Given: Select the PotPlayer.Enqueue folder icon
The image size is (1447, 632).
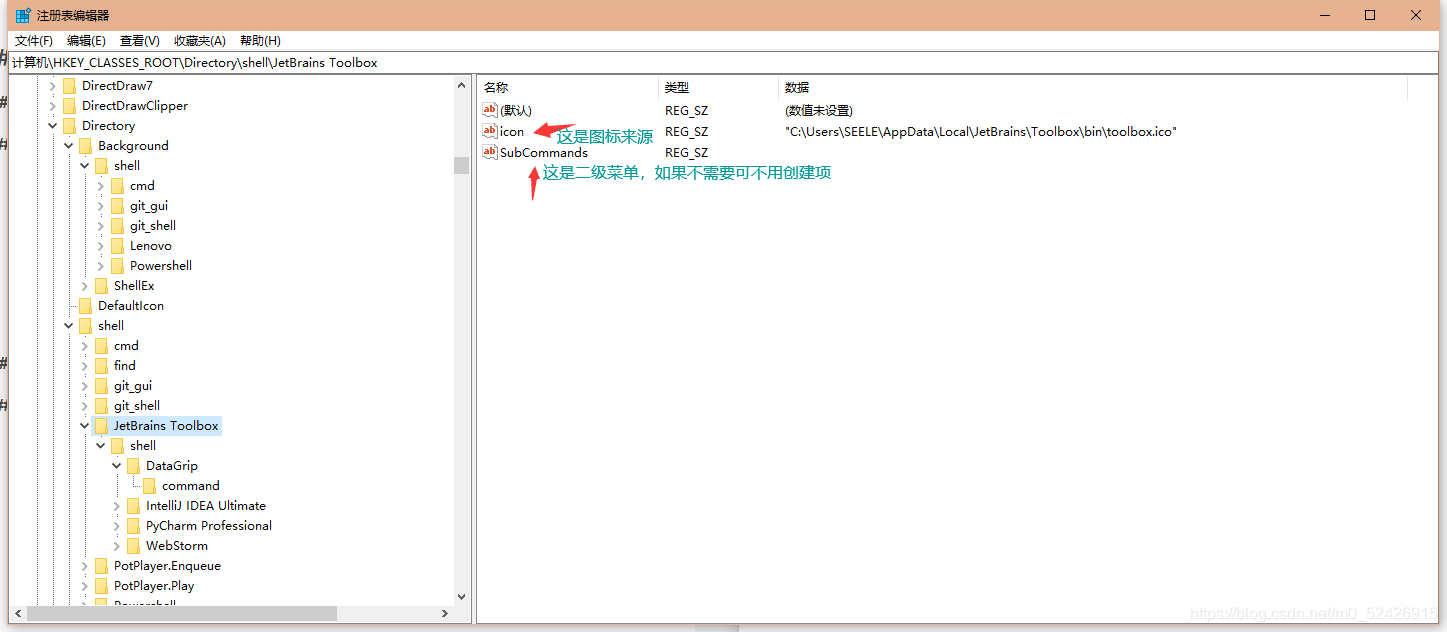Looking at the screenshot, I should tap(101, 566).
